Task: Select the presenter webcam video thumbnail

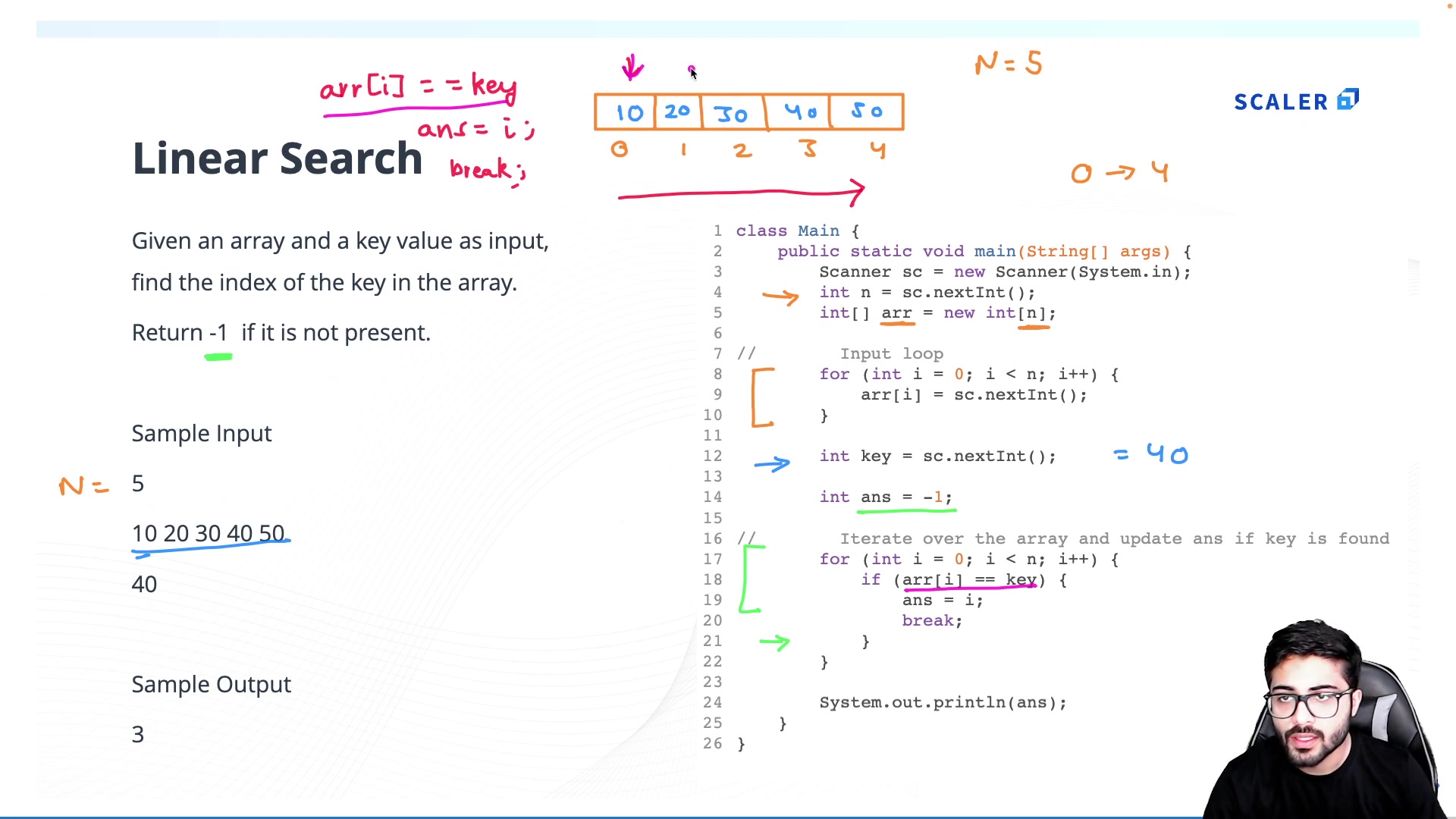Action: pyautogui.click(x=1329, y=719)
